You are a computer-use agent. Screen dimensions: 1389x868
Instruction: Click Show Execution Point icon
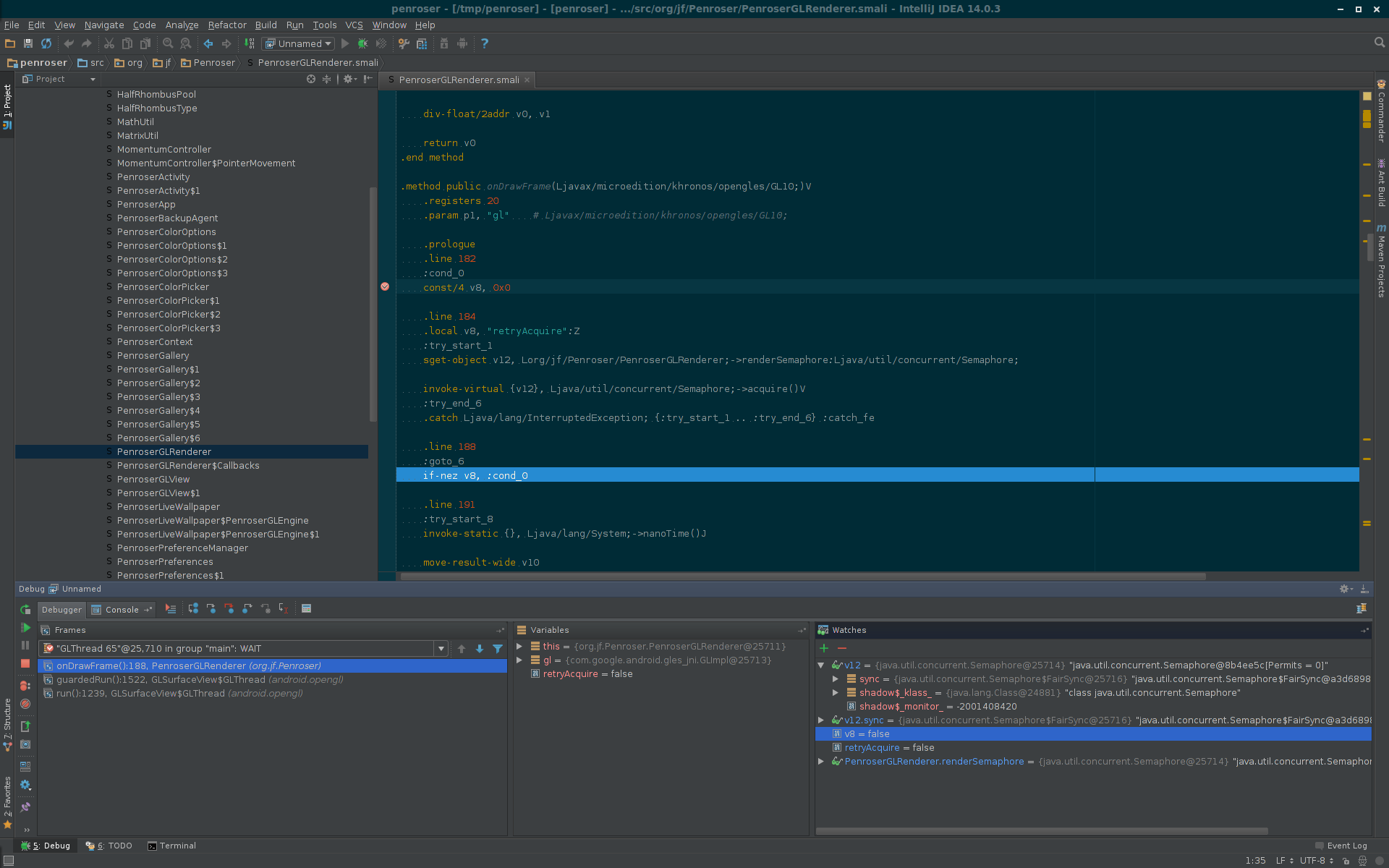point(171,609)
